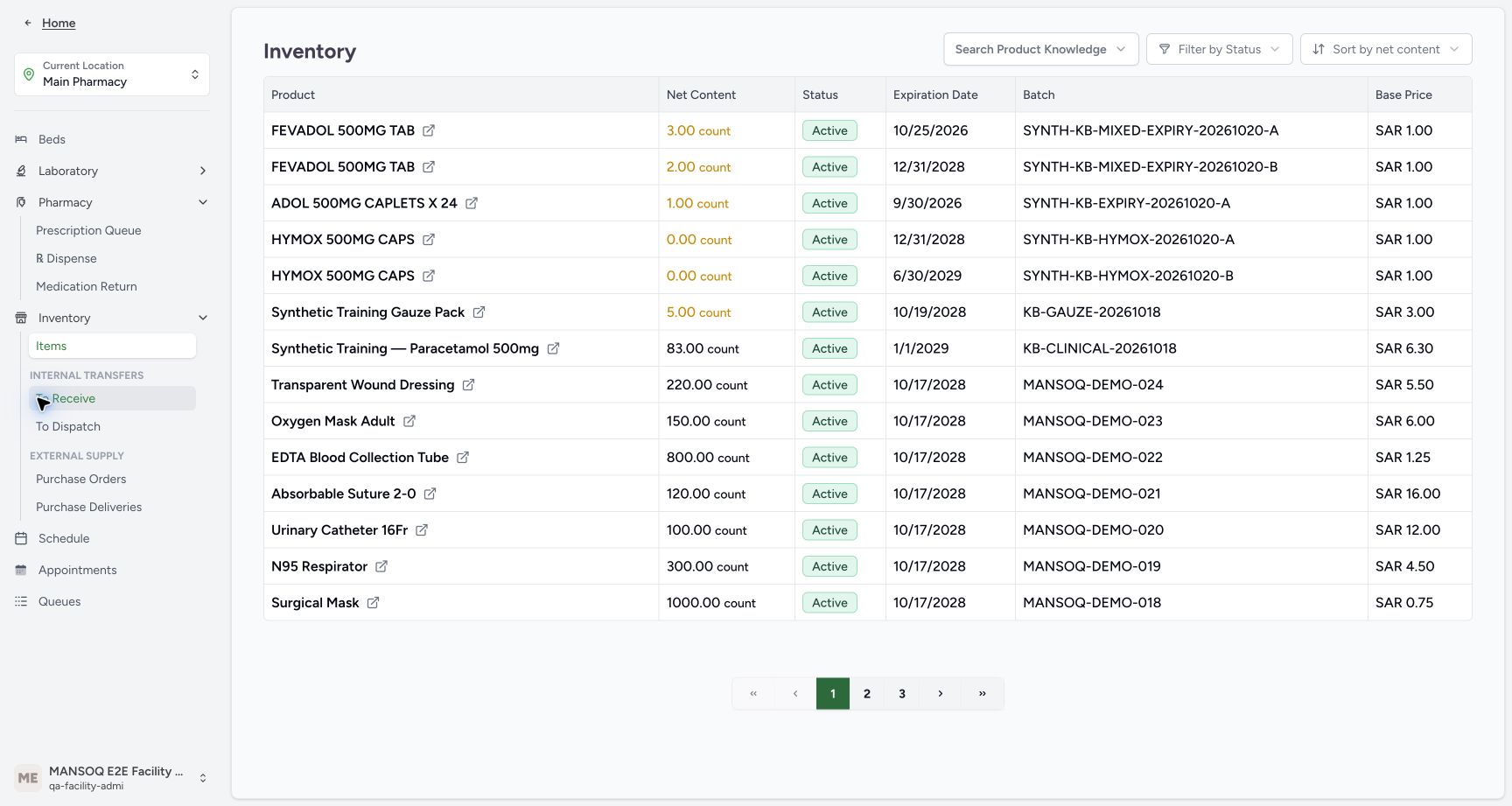Click the Beds bed icon in sidebar
The width and height of the screenshot is (1512, 806).
21,139
